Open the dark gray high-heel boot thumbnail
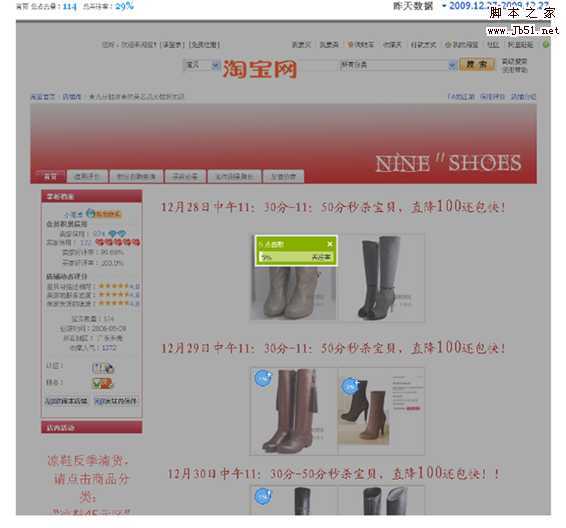This screenshot has height=528, width=566. tap(382, 278)
